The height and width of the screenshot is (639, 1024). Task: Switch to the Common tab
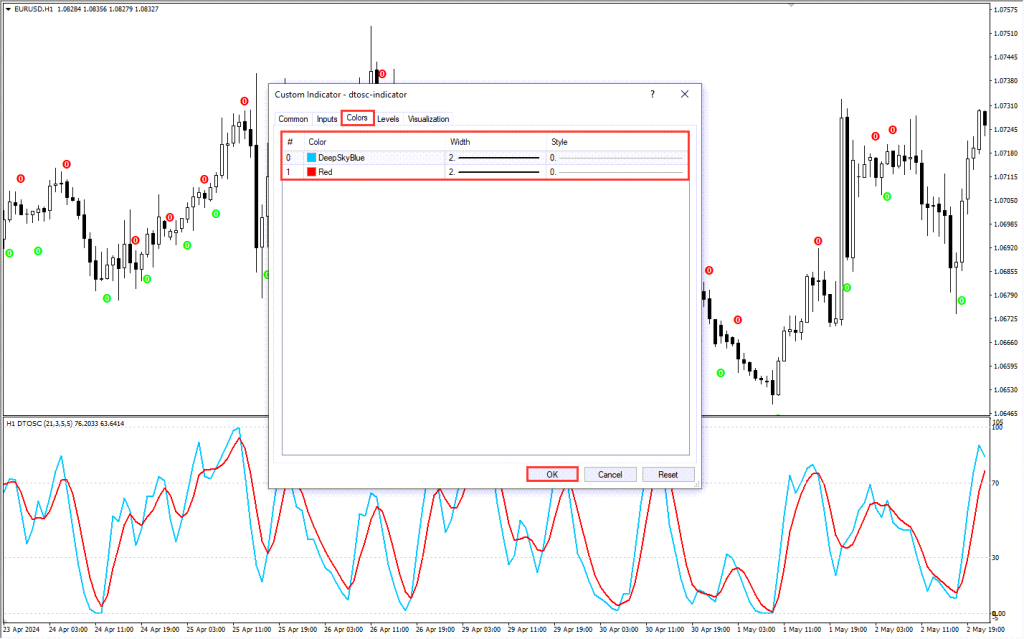click(x=293, y=119)
